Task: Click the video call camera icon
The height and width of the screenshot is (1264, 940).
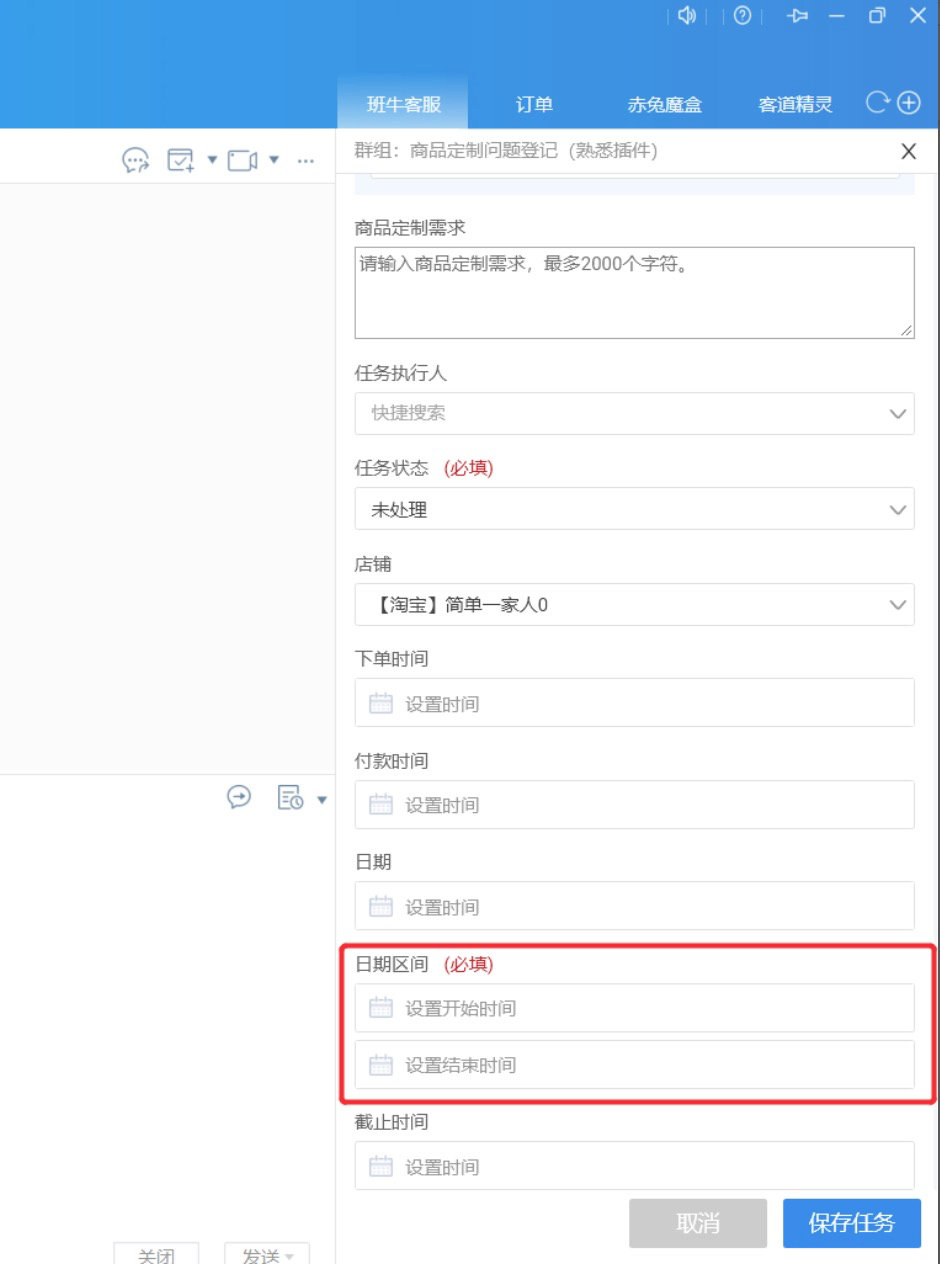Action: click(242, 160)
